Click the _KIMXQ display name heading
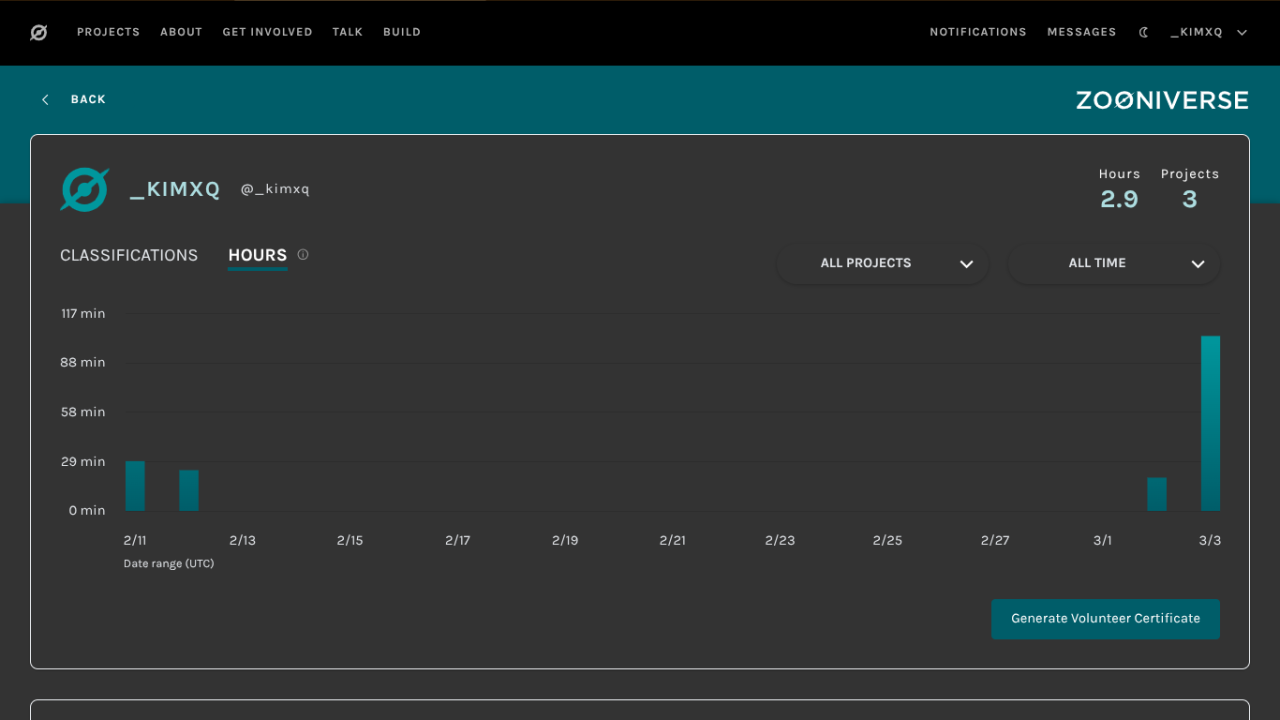Screen dimensions: 1280x720 tap(175, 190)
